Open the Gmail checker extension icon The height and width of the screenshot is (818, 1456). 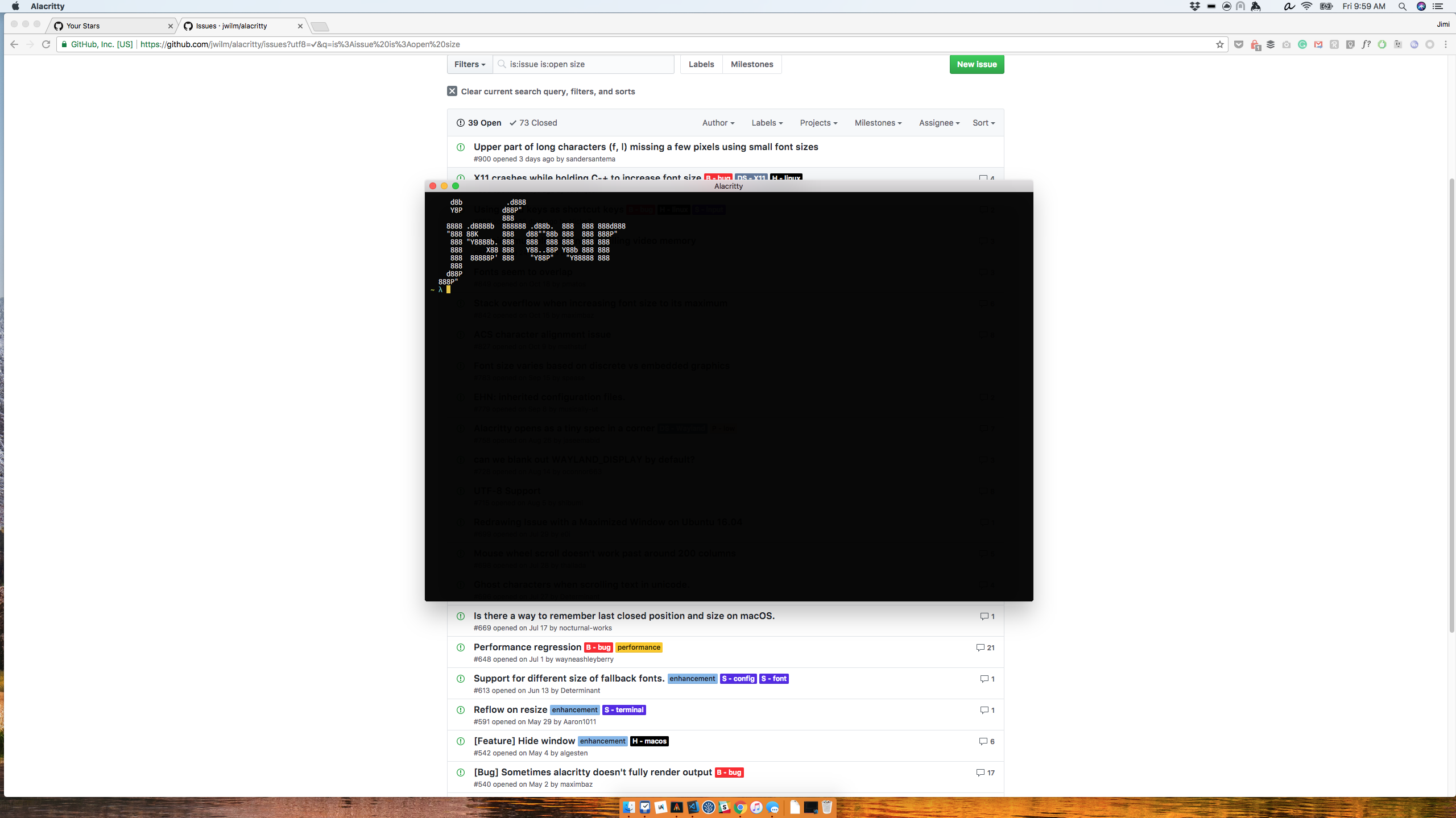pyautogui.click(x=1318, y=44)
